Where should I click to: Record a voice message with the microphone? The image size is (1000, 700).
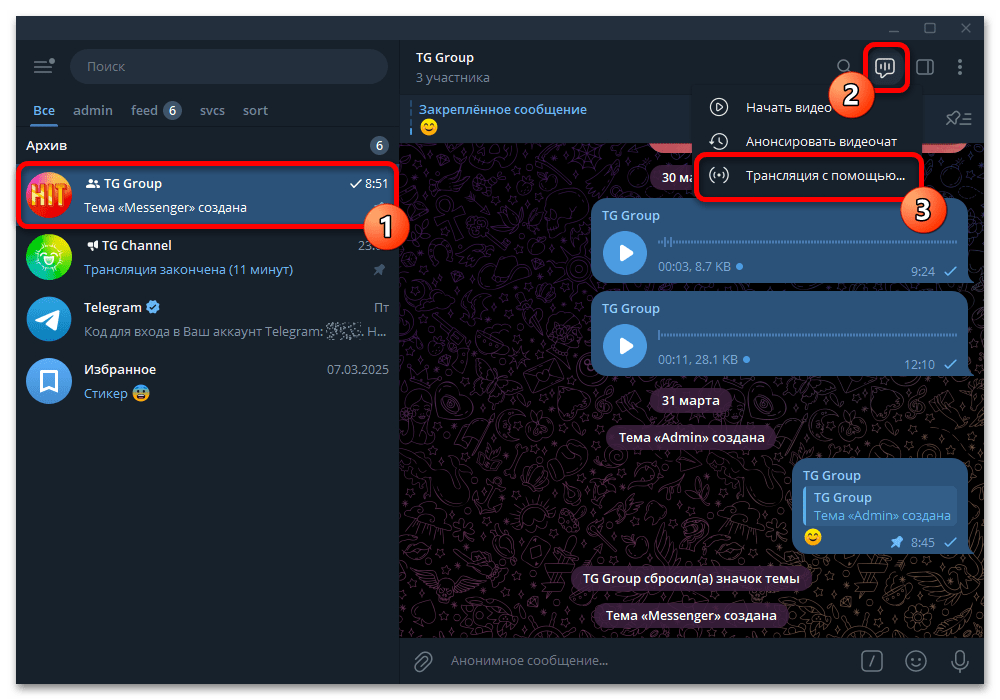(960, 661)
